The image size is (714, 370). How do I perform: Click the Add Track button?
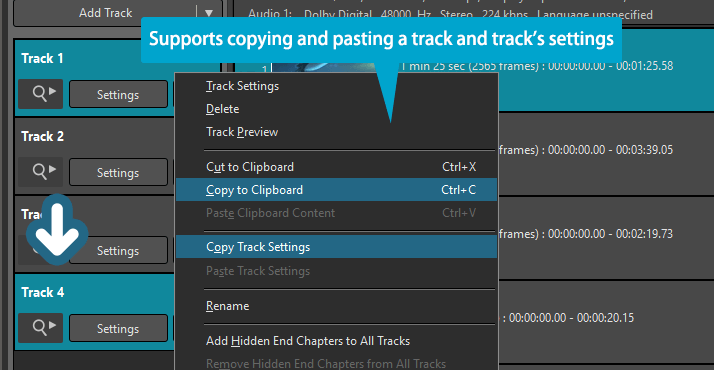click(x=106, y=13)
